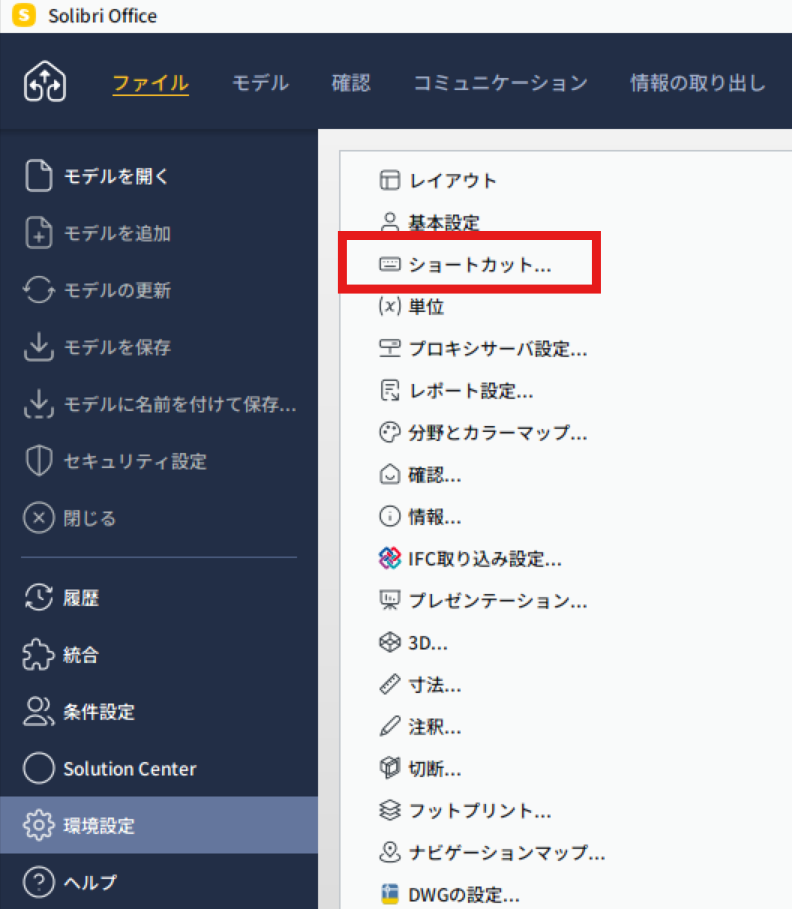
Task: Click the 閉じる X circle icon
Action: [x=38, y=518]
